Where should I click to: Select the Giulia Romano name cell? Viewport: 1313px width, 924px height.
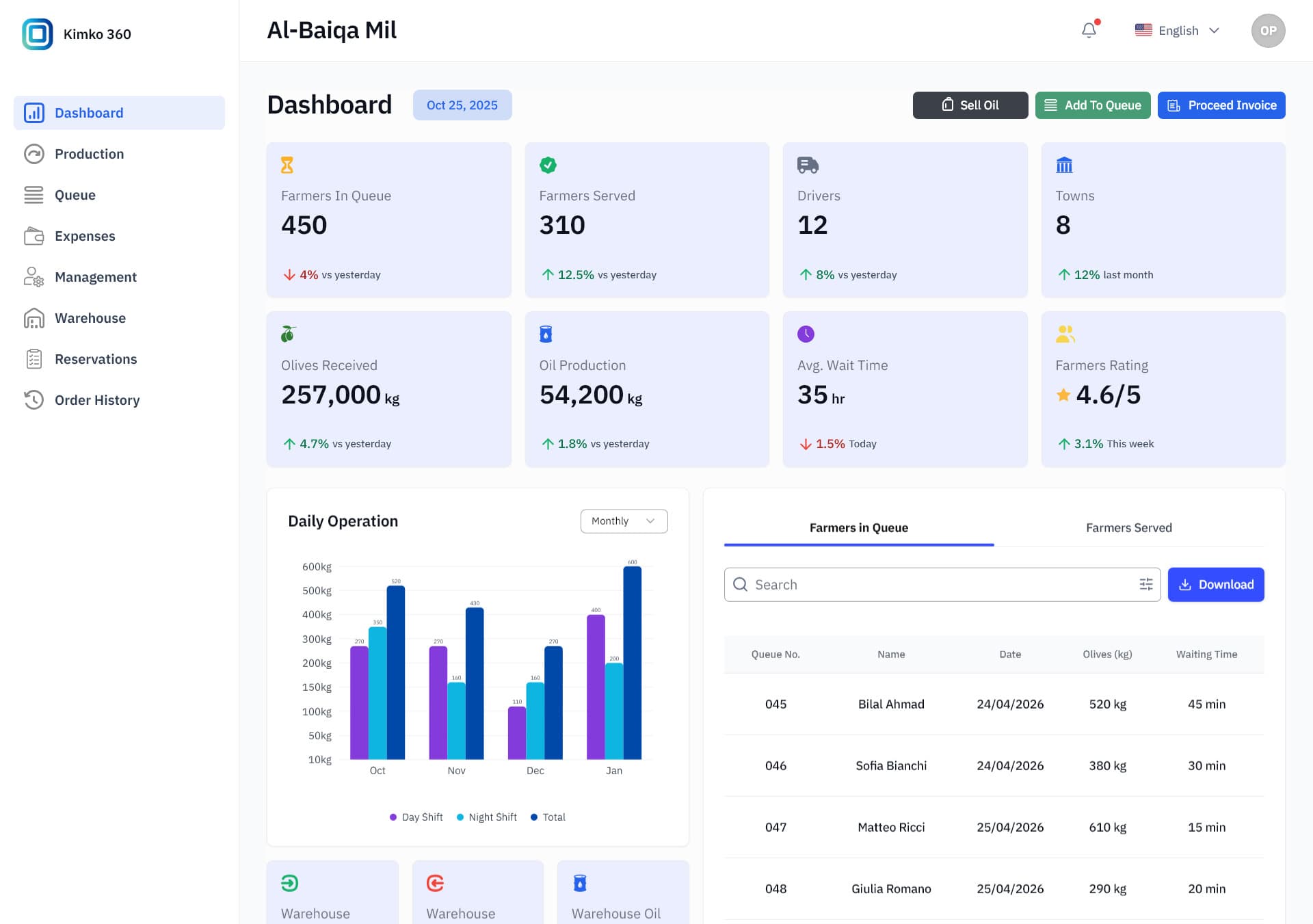[891, 889]
